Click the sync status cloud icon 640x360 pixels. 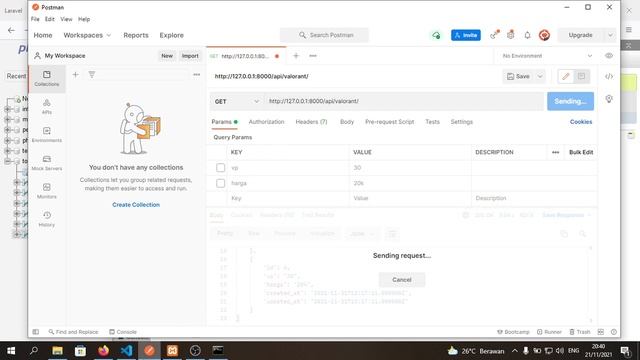coord(436,36)
